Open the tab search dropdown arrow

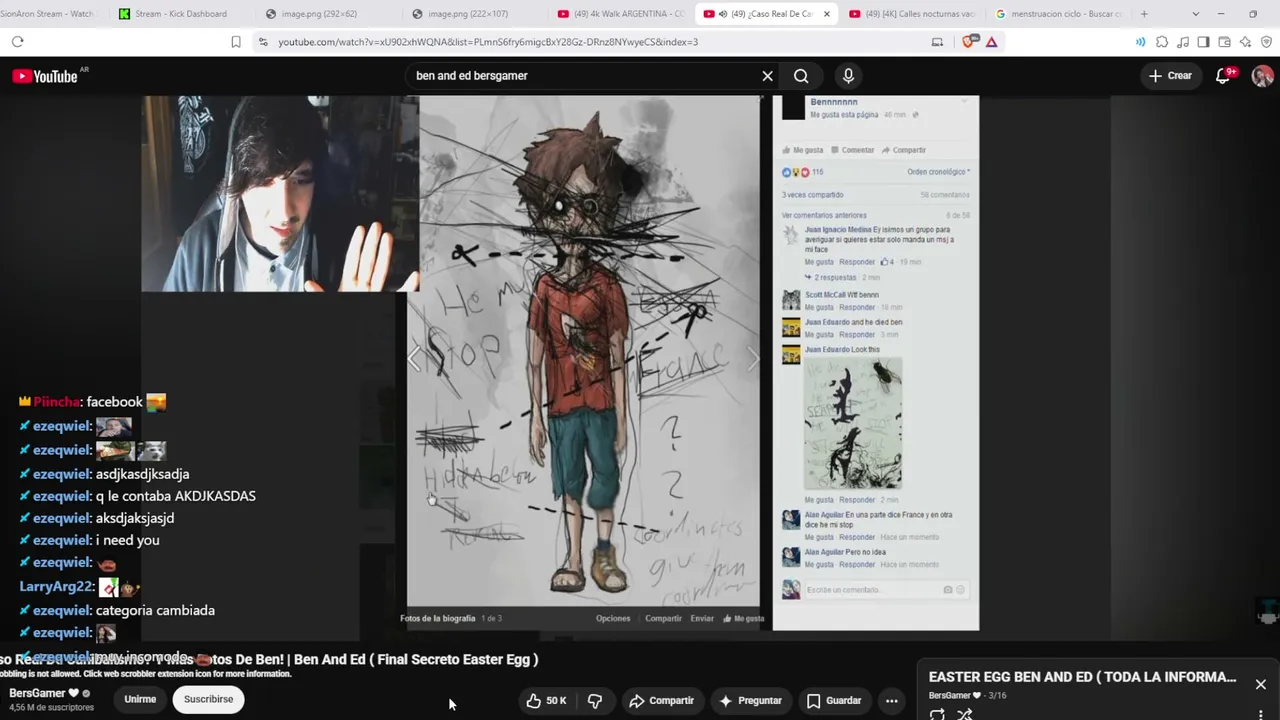tap(1196, 14)
